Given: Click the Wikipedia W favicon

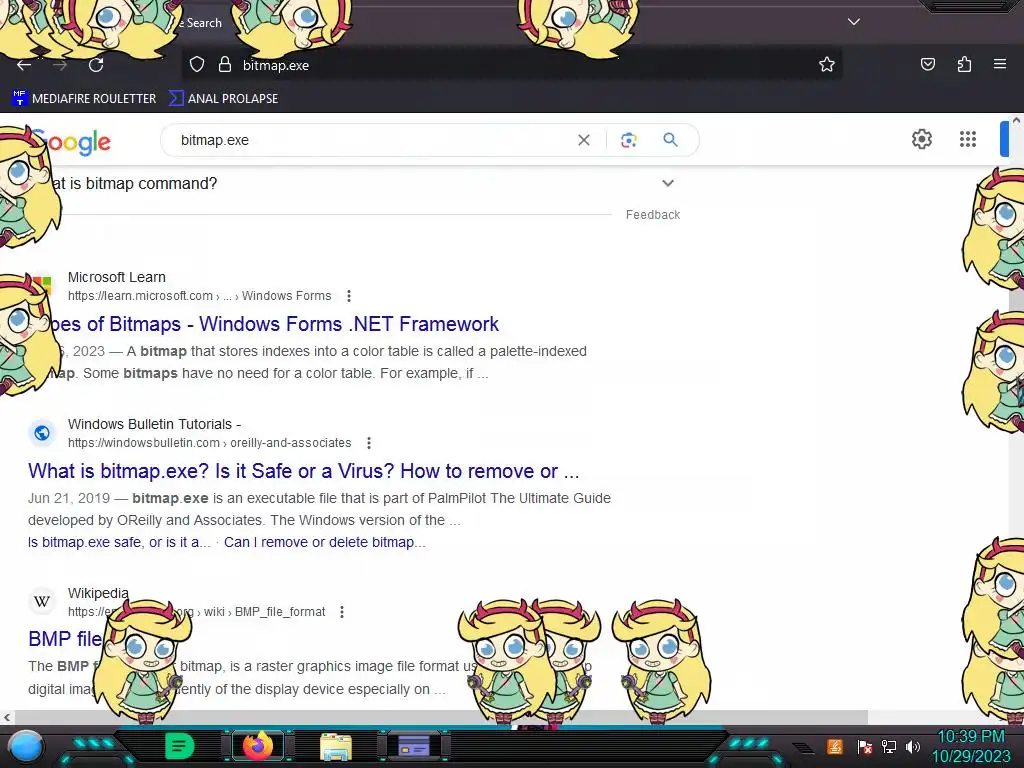Looking at the screenshot, I should (x=42, y=601).
